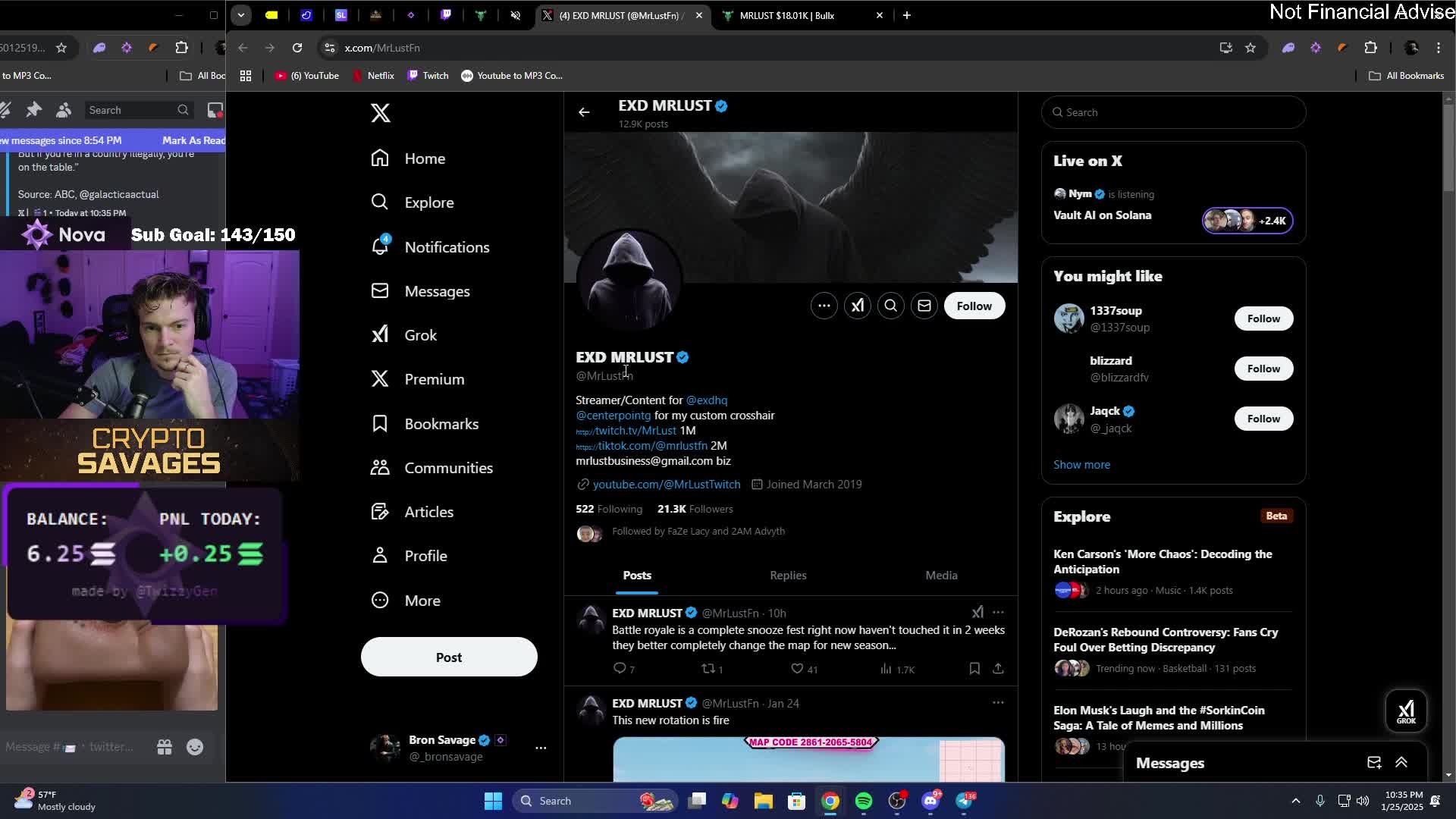Open Home in X sidebar
This screenshot has width=1456, height=819.
[x=408, y=158]
